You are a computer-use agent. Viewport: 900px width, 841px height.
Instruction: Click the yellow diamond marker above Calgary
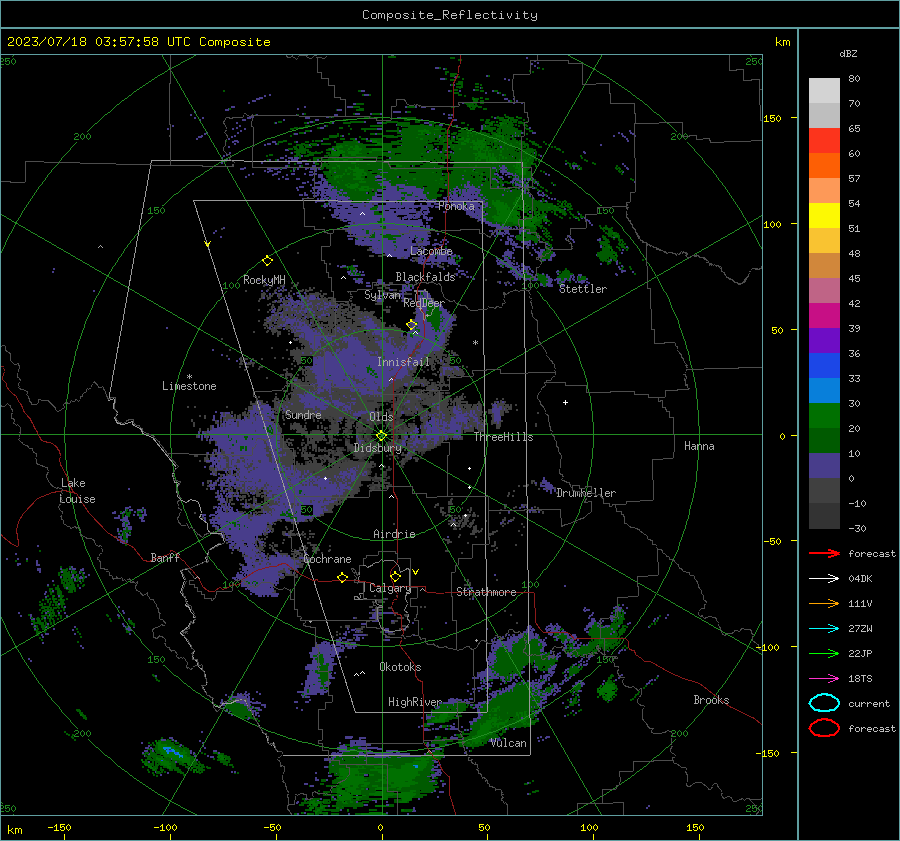pos(395,576)
